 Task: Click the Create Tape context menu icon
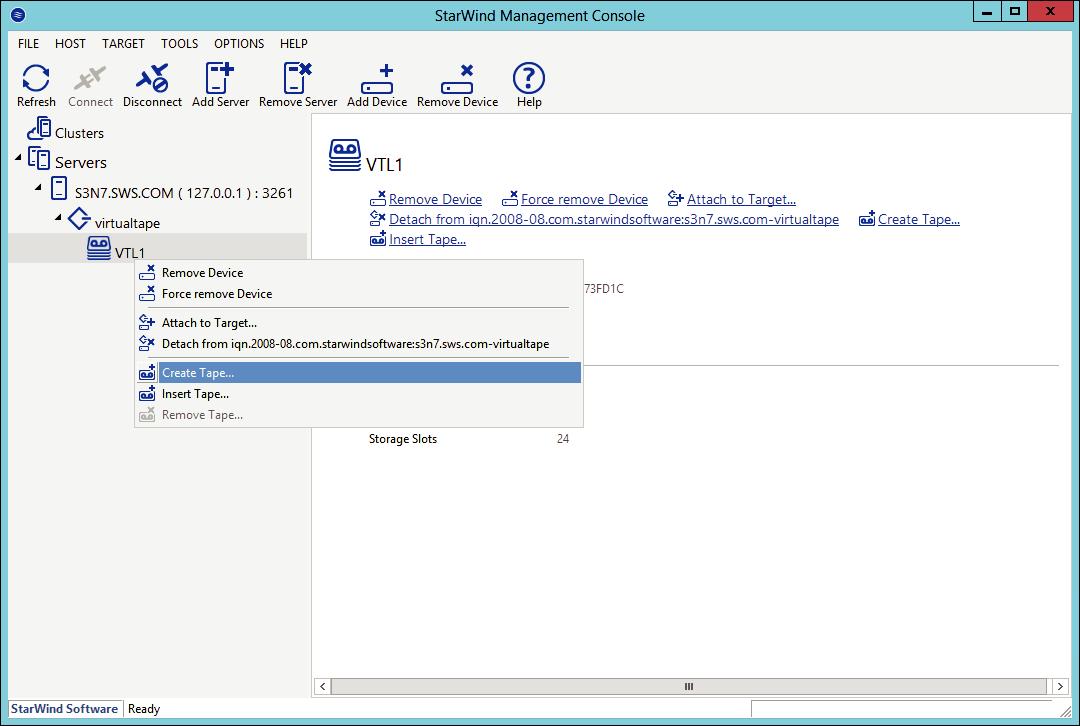[147, 373]
